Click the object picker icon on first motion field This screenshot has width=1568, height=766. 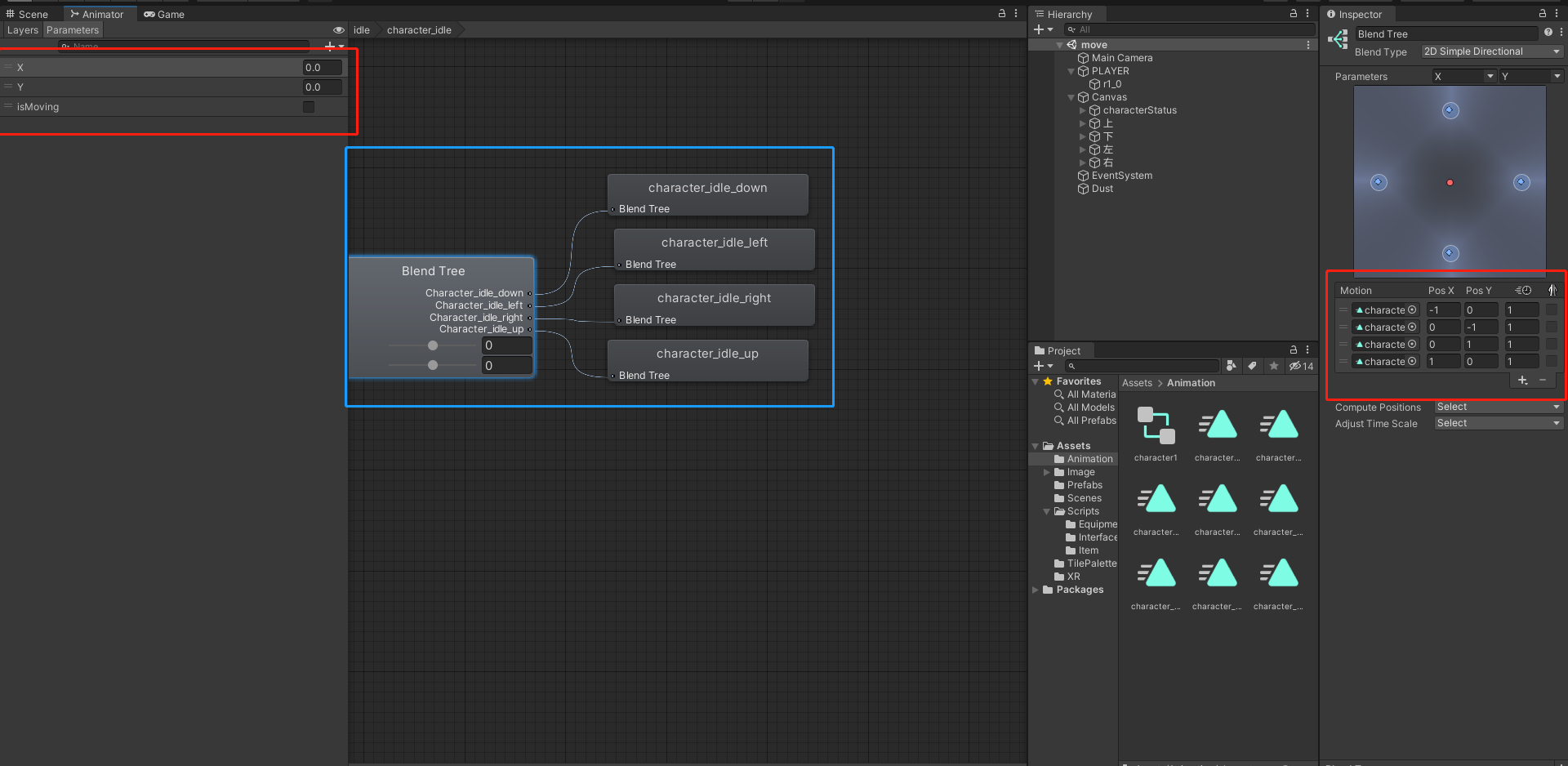coord(1412,310)
